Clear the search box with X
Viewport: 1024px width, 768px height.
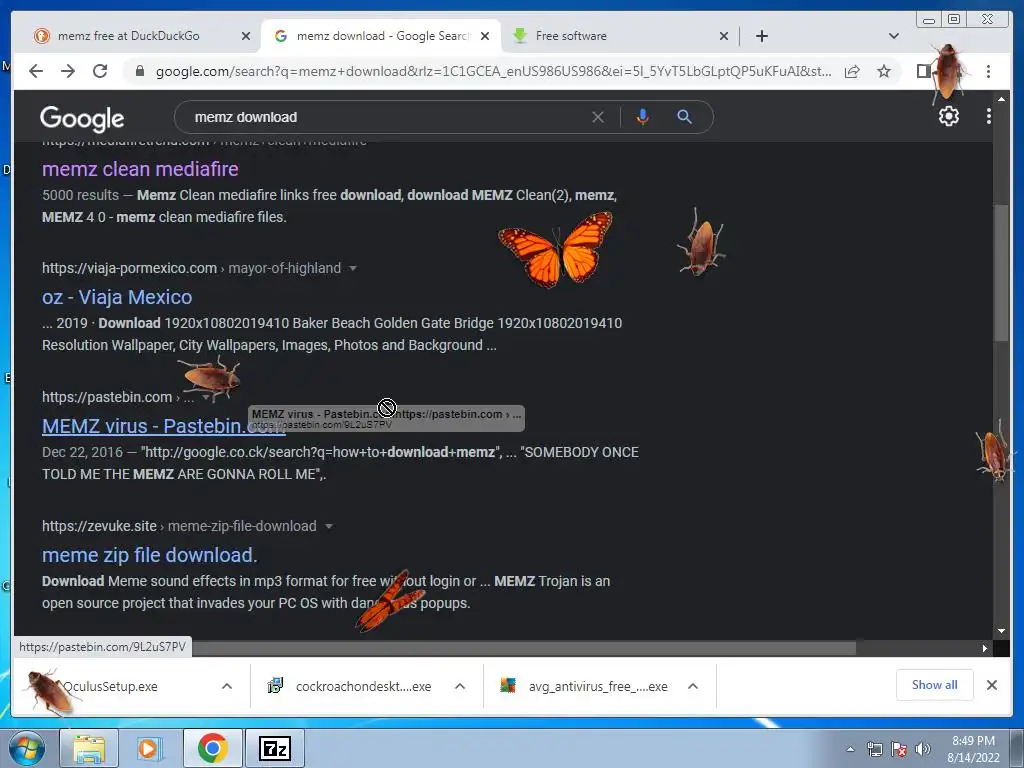598,117
